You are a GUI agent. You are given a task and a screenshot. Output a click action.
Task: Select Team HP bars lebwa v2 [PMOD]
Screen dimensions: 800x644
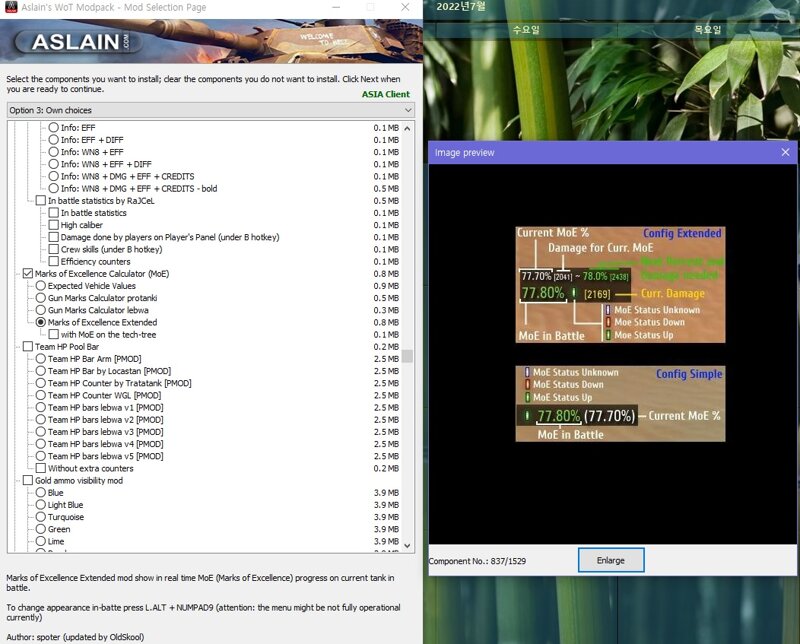(41, 420)
